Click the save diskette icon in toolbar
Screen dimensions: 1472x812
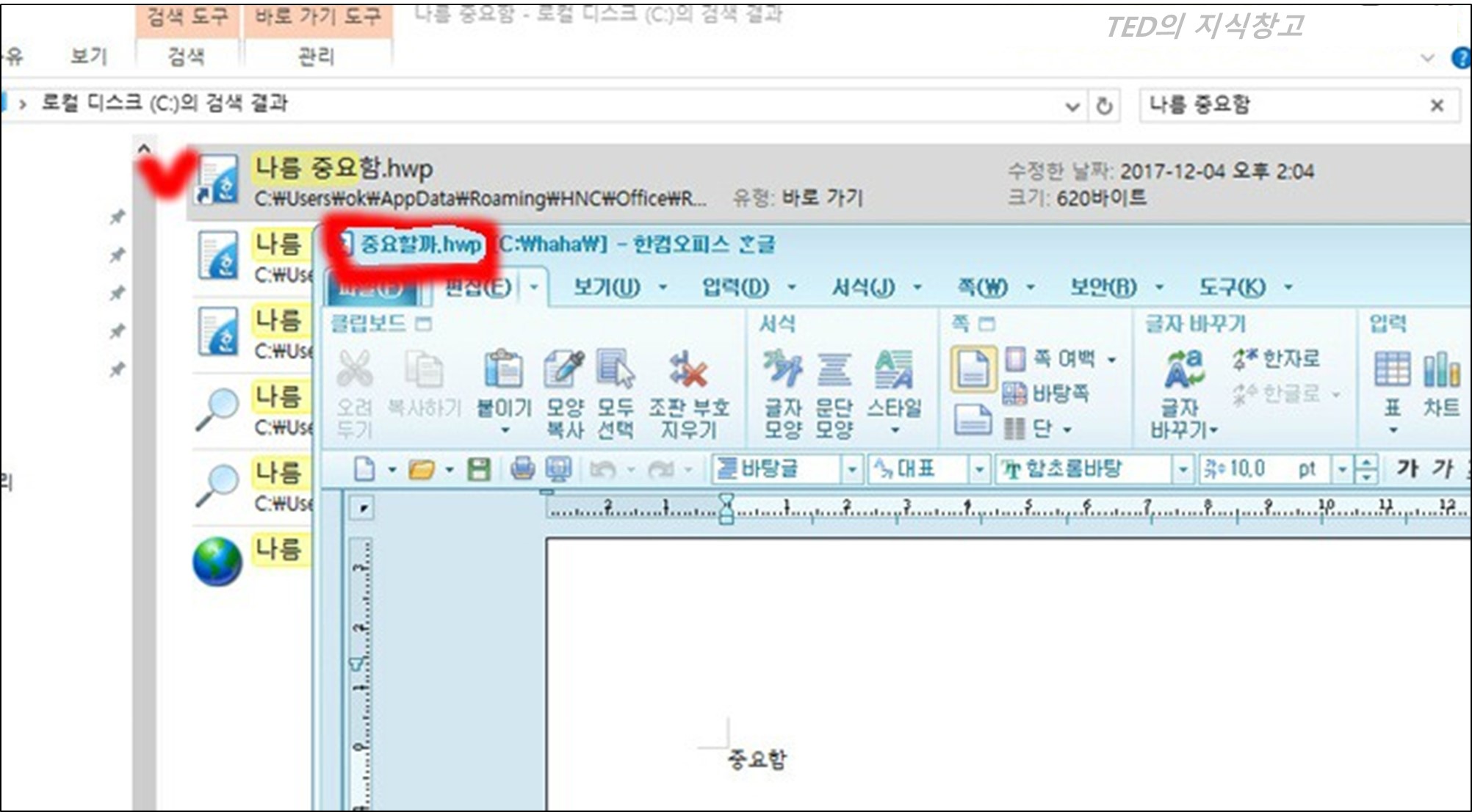point(479,468)
